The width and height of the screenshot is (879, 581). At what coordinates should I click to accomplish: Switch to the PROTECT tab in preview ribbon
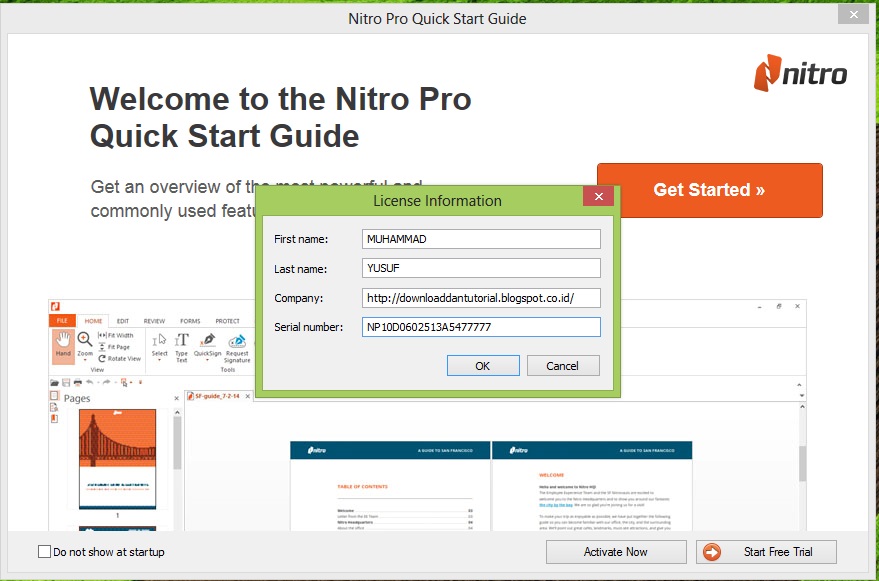pyautogui.click(x=228, y=321)
